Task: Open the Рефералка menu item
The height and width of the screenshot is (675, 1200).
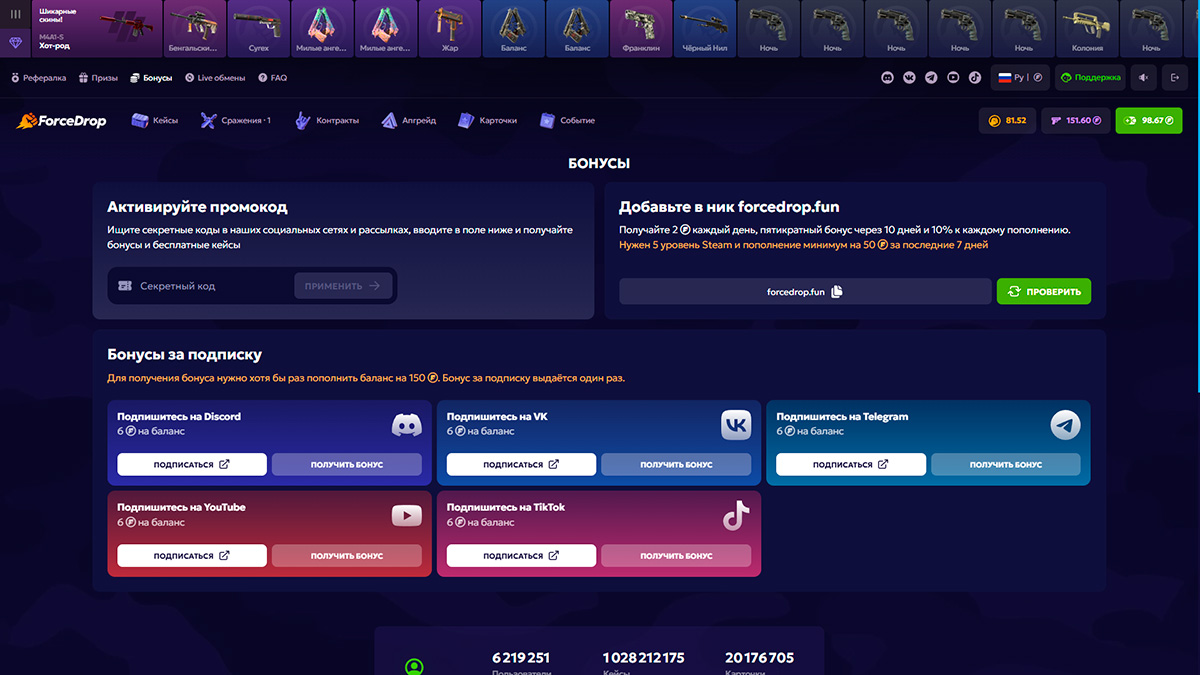Action: point(39,77)
